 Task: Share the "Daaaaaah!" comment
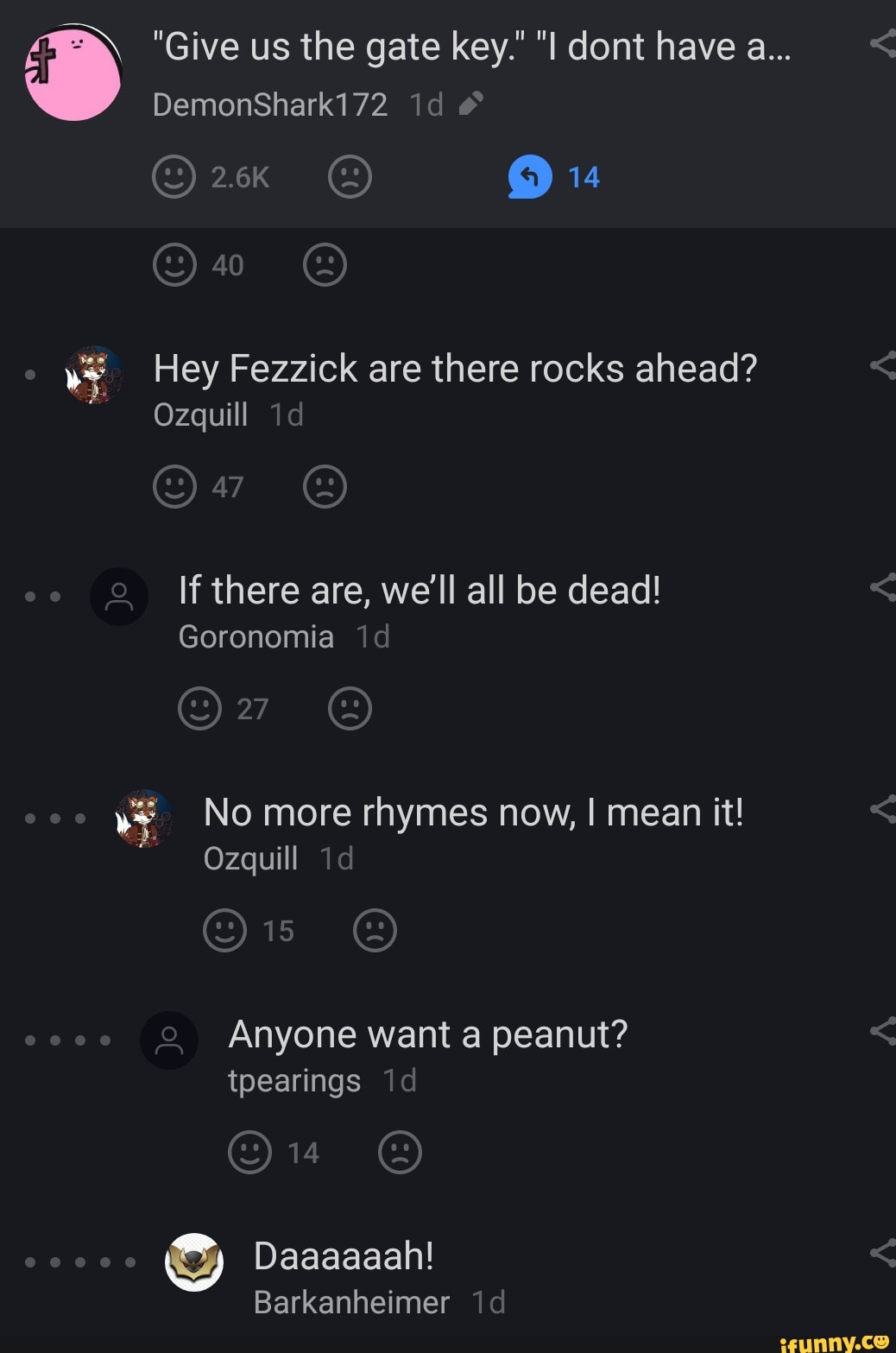coord(882,1253)
